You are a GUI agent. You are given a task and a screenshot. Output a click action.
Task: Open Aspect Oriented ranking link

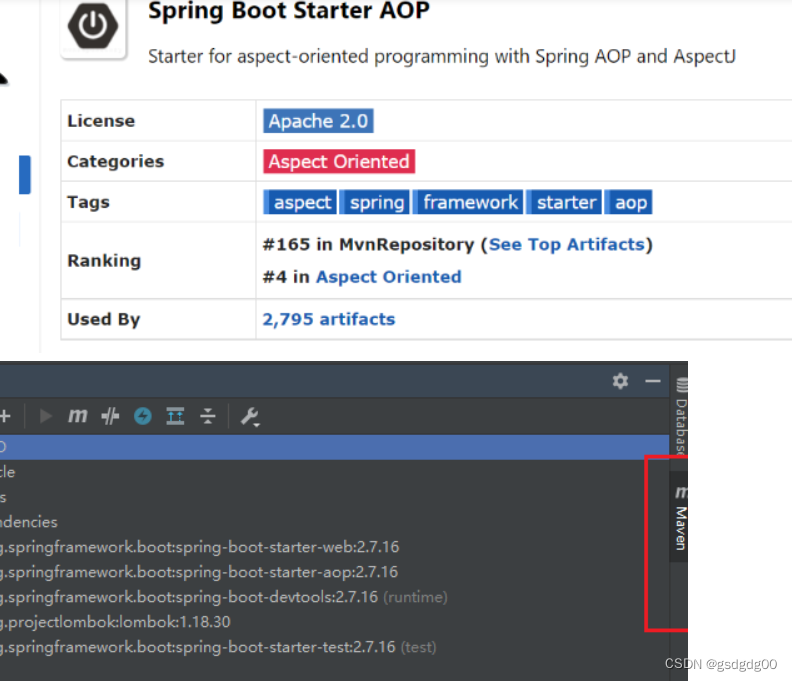[388, 277]
